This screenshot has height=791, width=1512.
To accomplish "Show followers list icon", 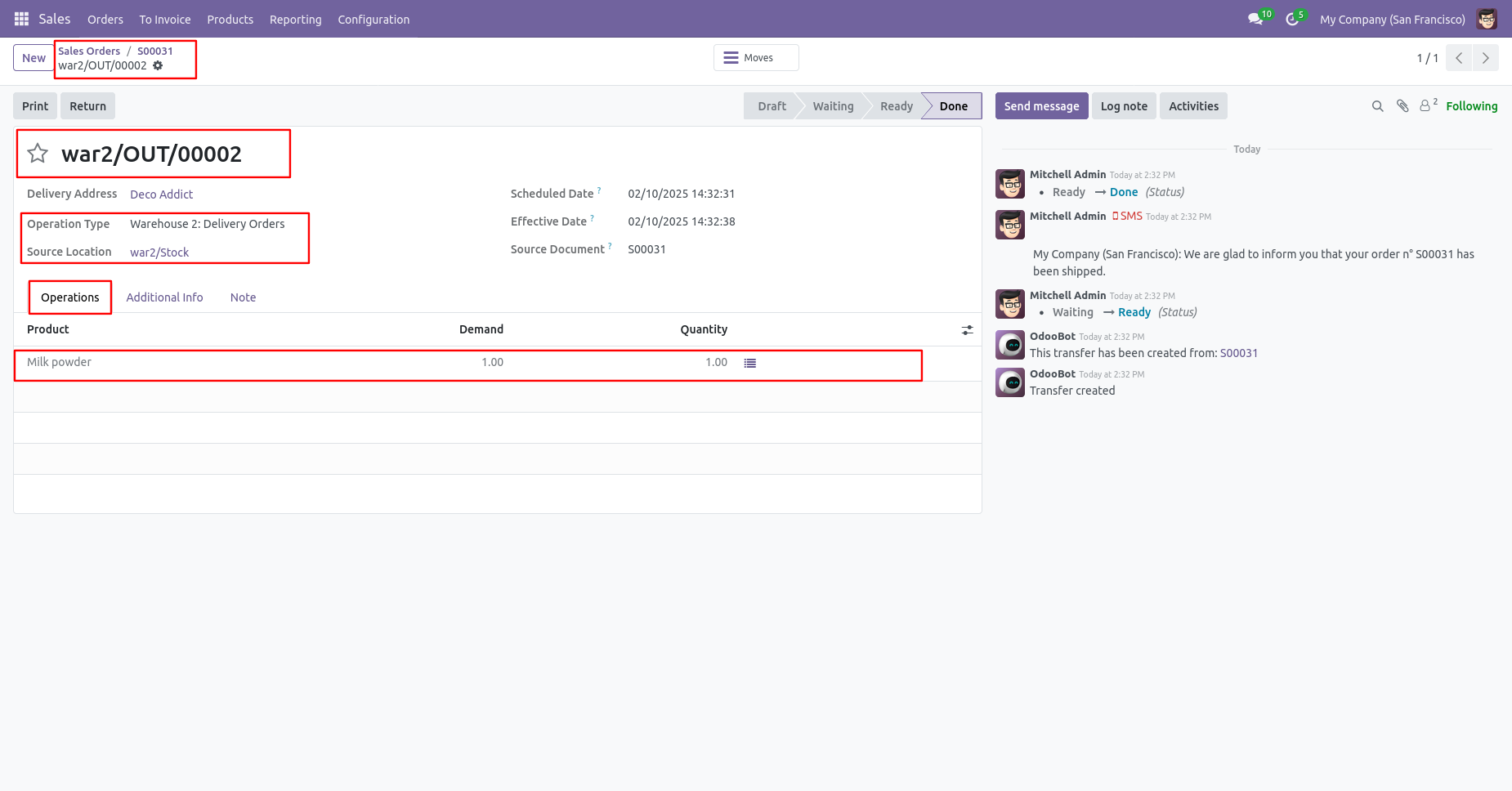I will click(1428, 105).
